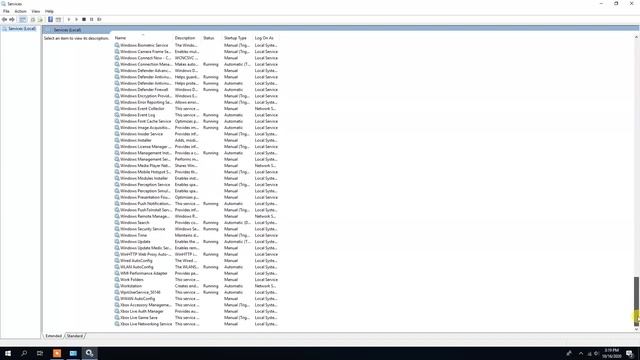
Task: Switch to the Extended tab
Action: click(53, 336)
